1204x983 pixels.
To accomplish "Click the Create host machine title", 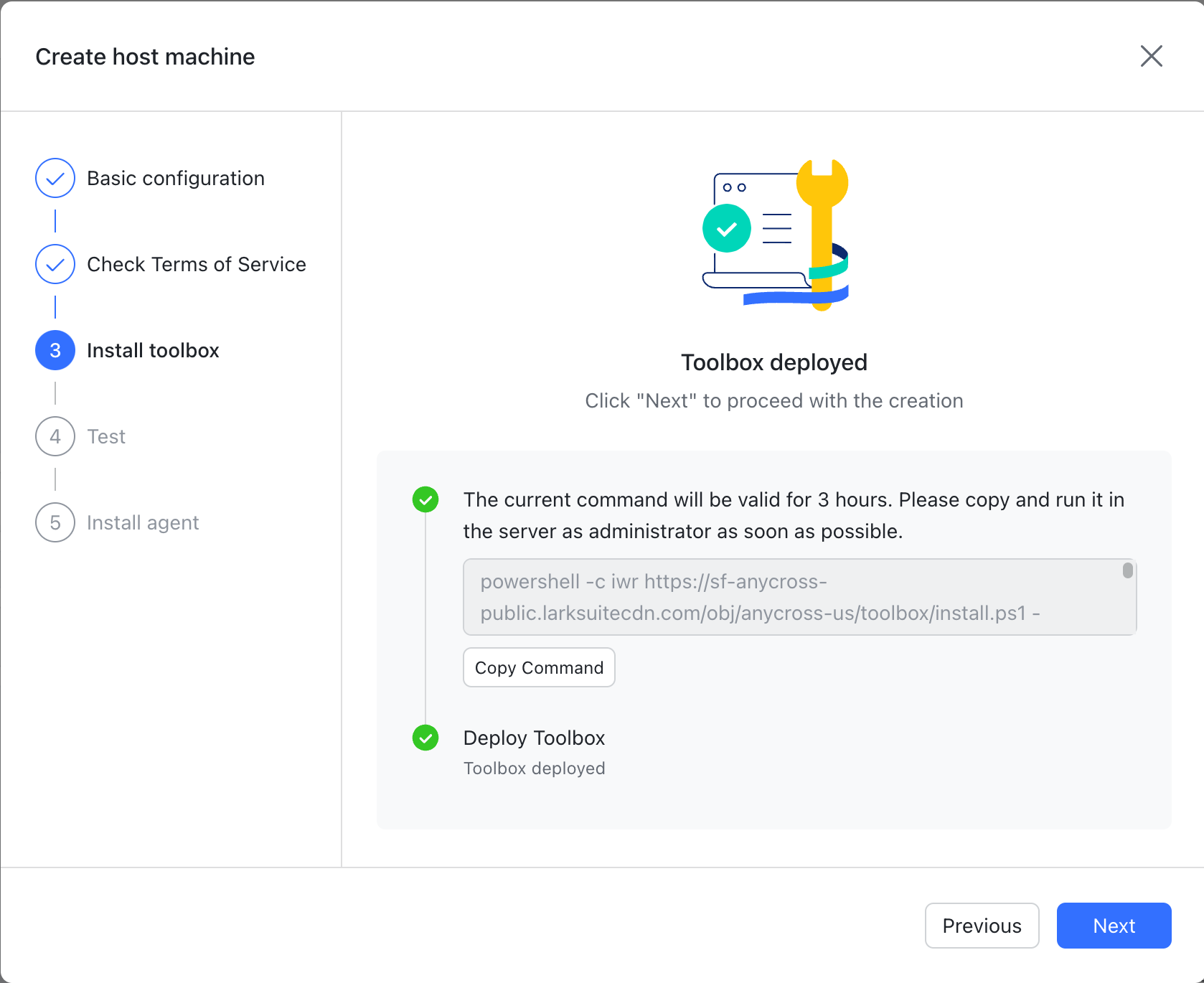I will coord(145,57).
